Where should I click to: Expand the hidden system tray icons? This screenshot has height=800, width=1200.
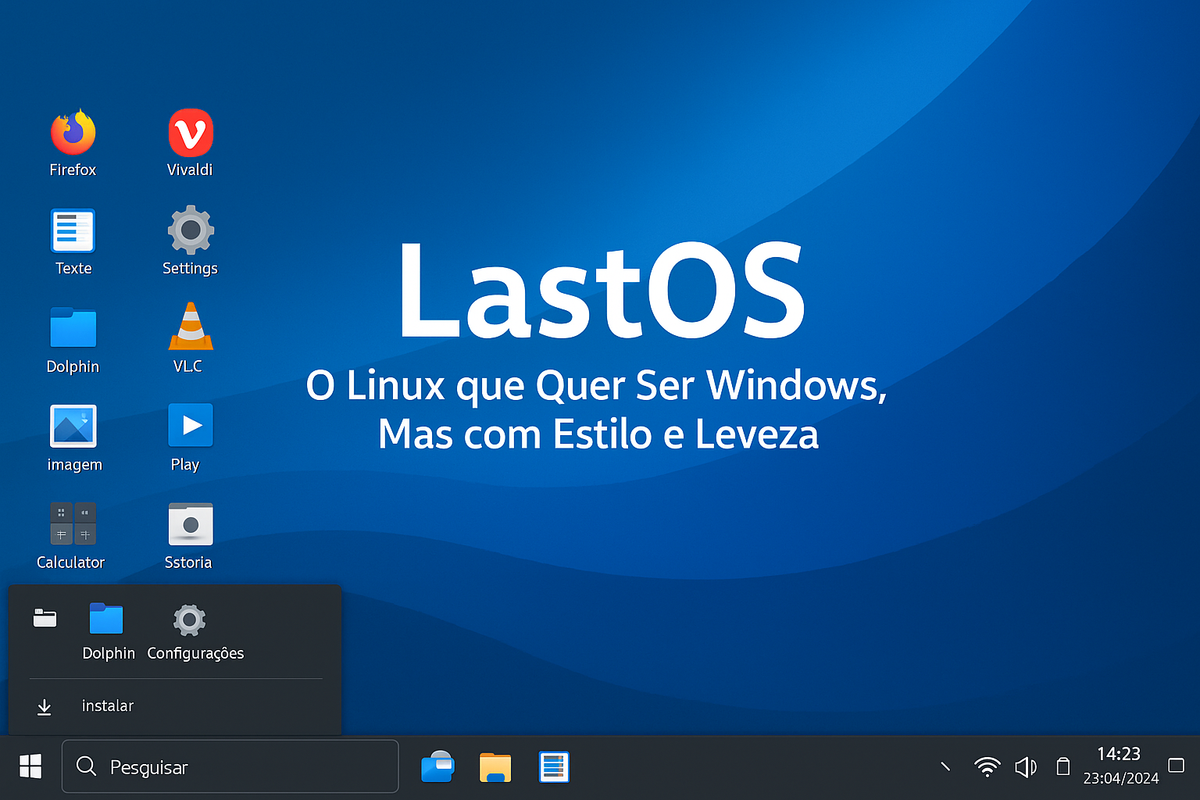point(945,767)
